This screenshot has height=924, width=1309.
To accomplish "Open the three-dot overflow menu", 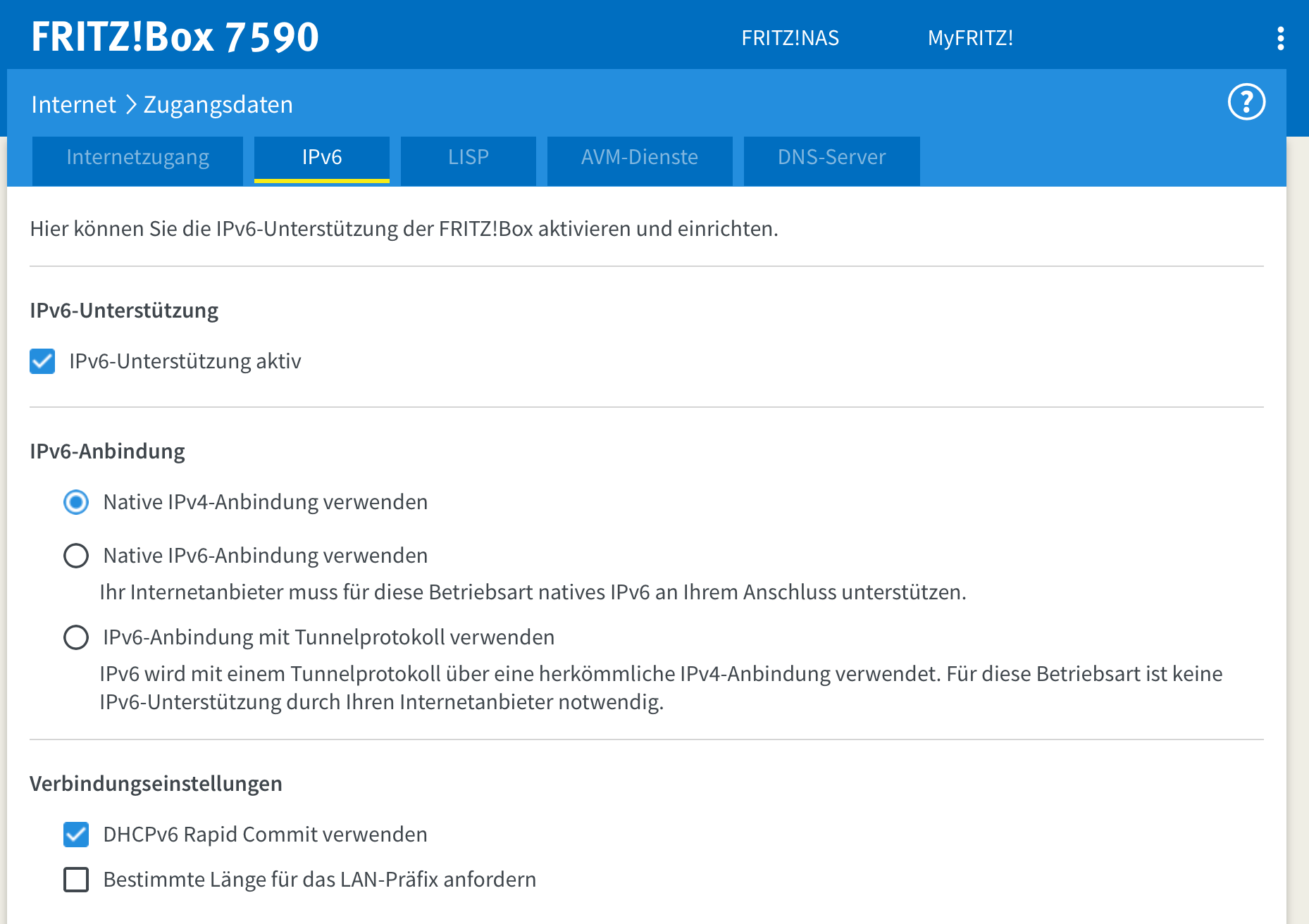I will point(1280,38).
